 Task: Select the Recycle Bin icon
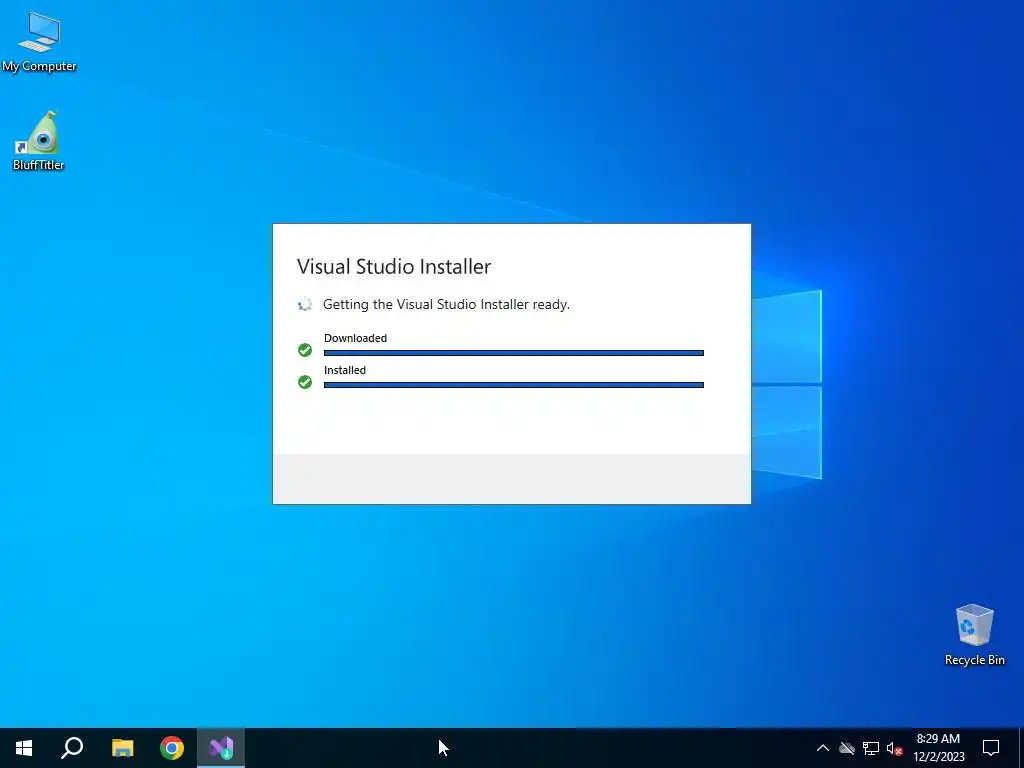tap(974, 635)
